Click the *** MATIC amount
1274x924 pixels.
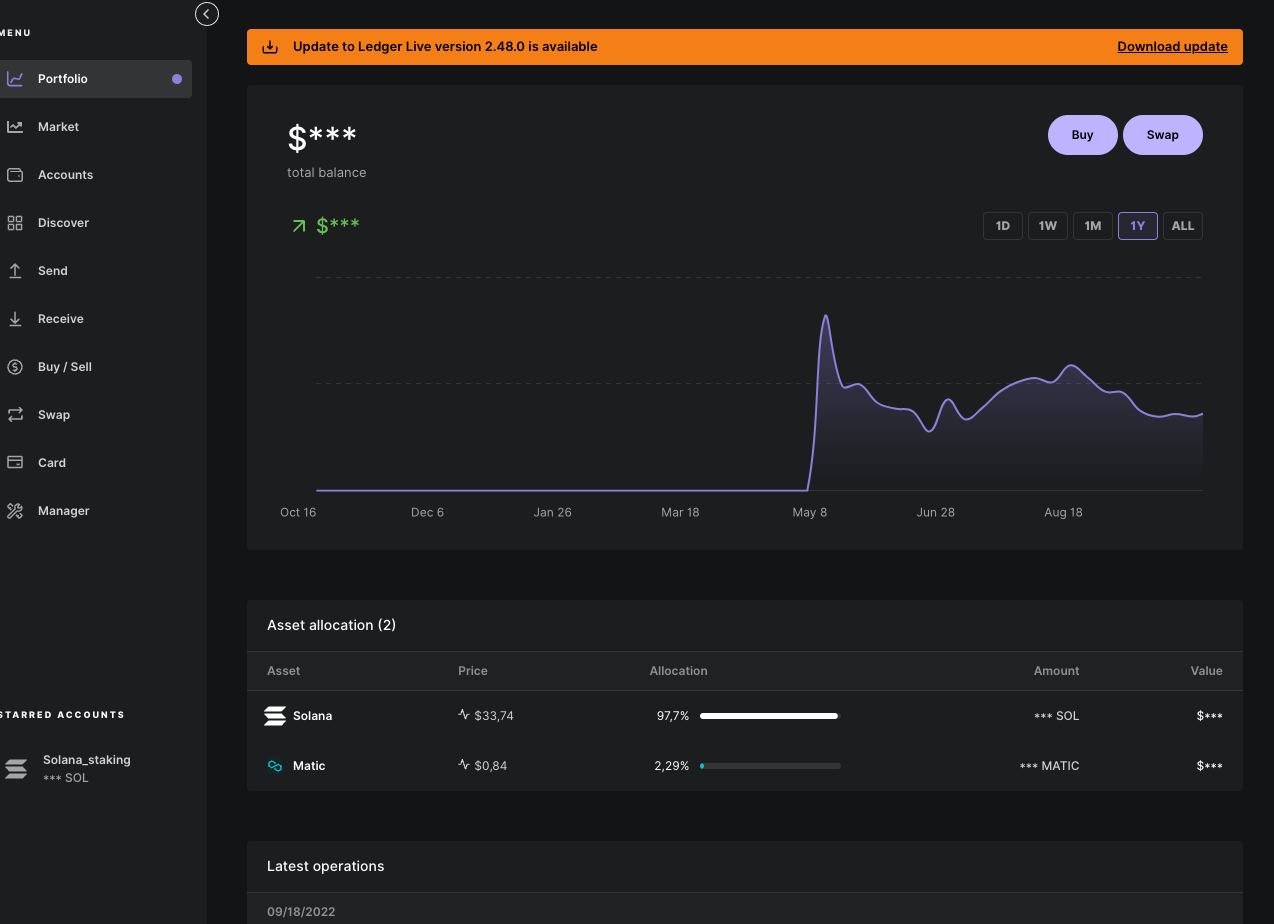1049,766
